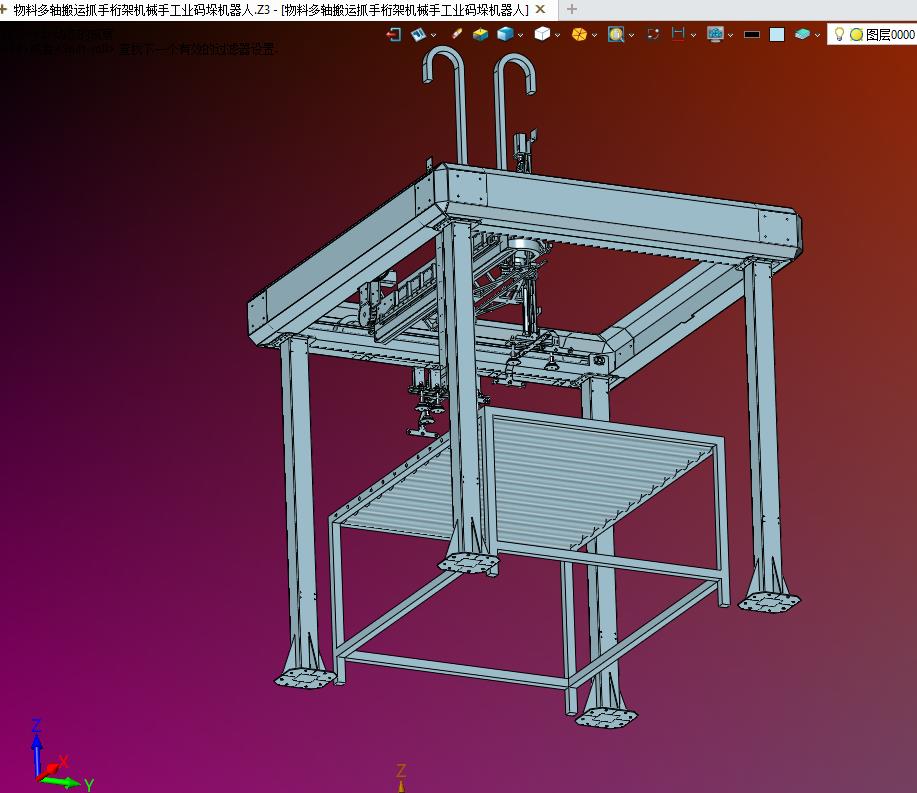Click the blue shaded cube icon
Viewport: 917px width, 793px height.
click(505, 35)
